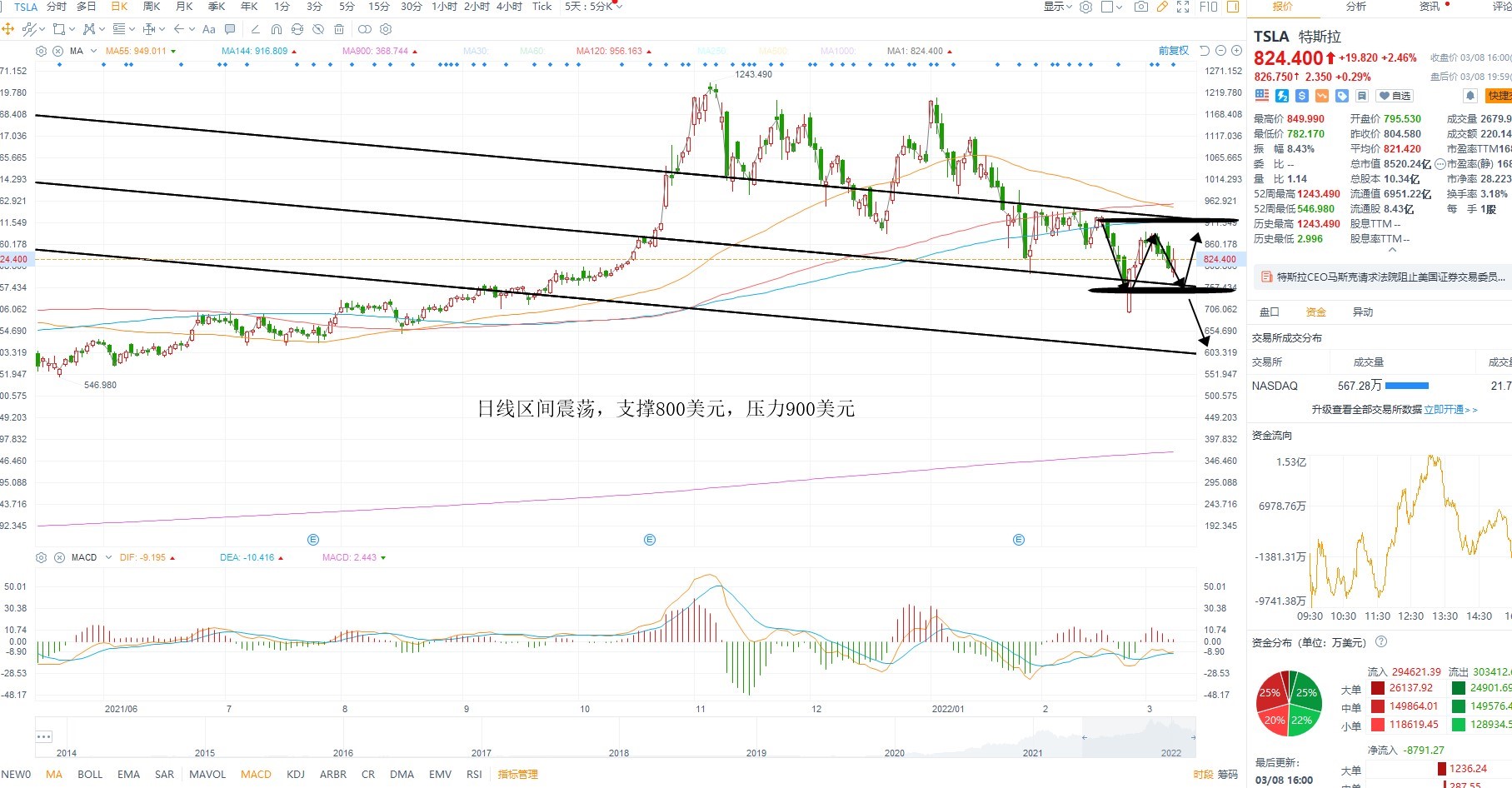Click the blue dollar sign icon
1512x788 pixels.
[1302, 96]
